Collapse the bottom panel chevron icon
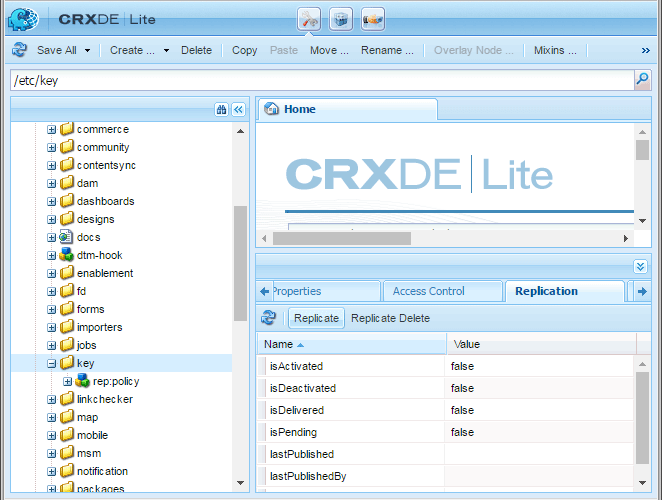 (640, 266)
